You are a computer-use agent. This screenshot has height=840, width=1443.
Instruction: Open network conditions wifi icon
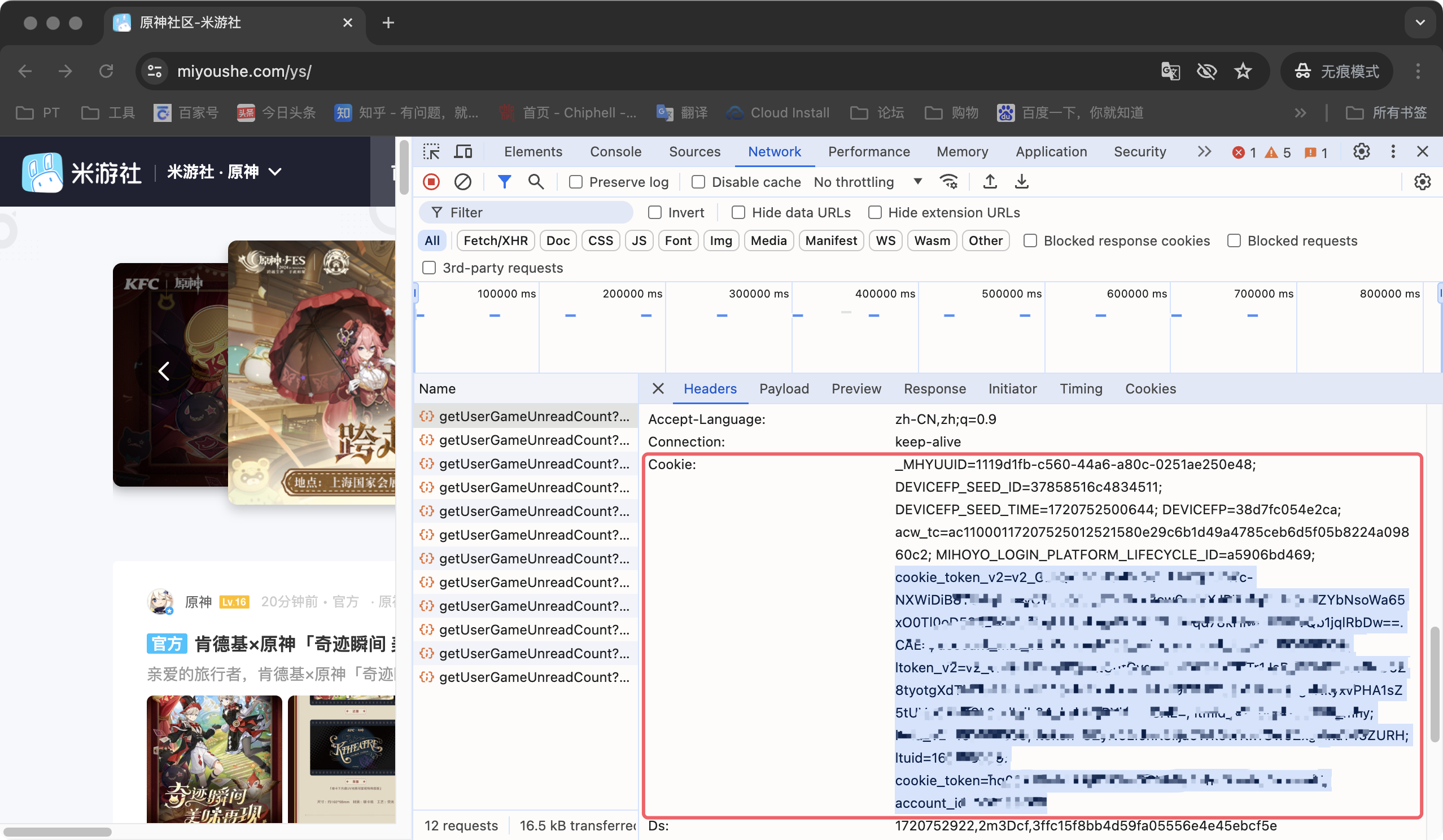949,182
